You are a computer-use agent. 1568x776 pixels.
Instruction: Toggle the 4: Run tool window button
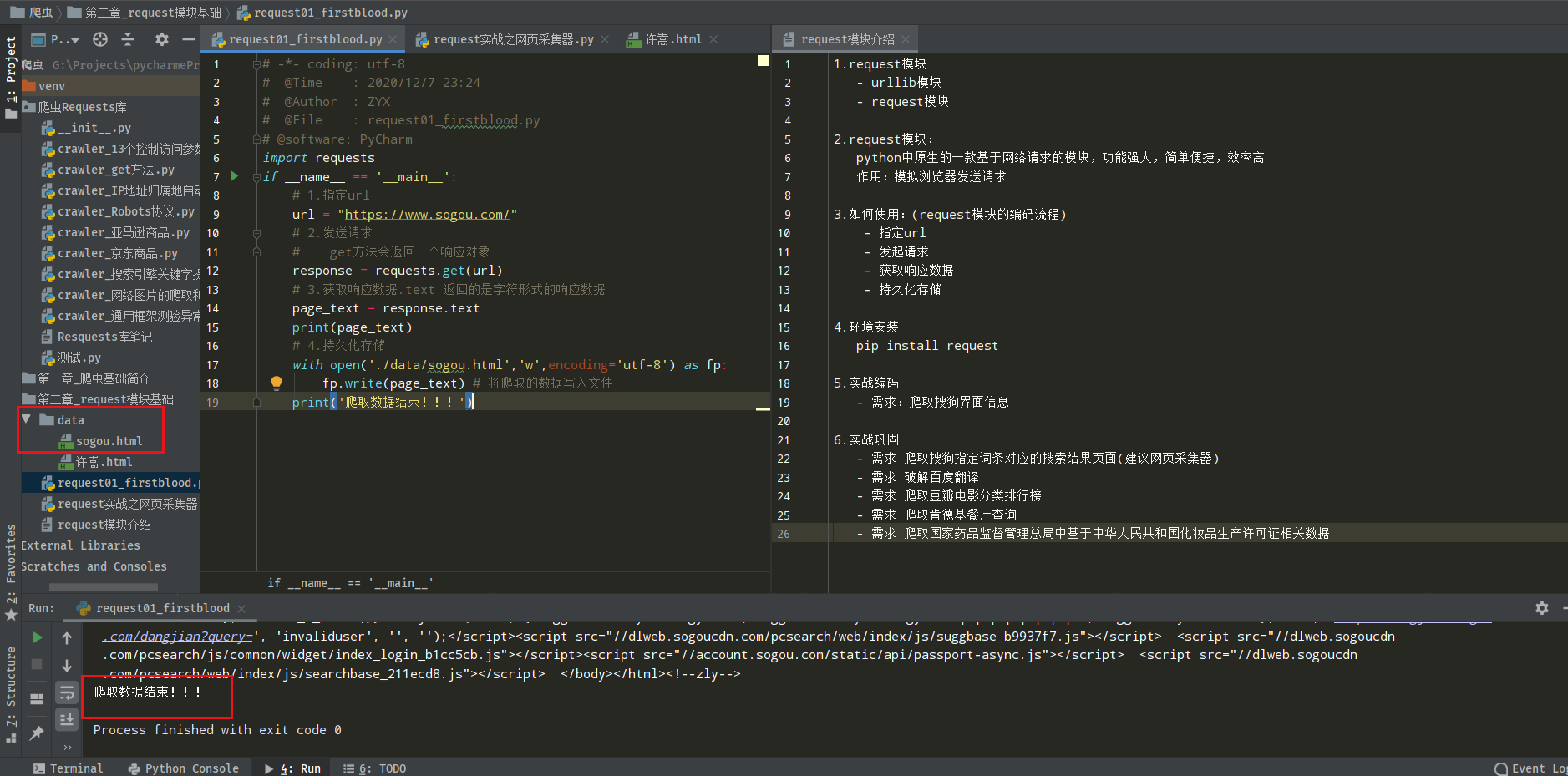pyautogui.click(x=292, y=768)
